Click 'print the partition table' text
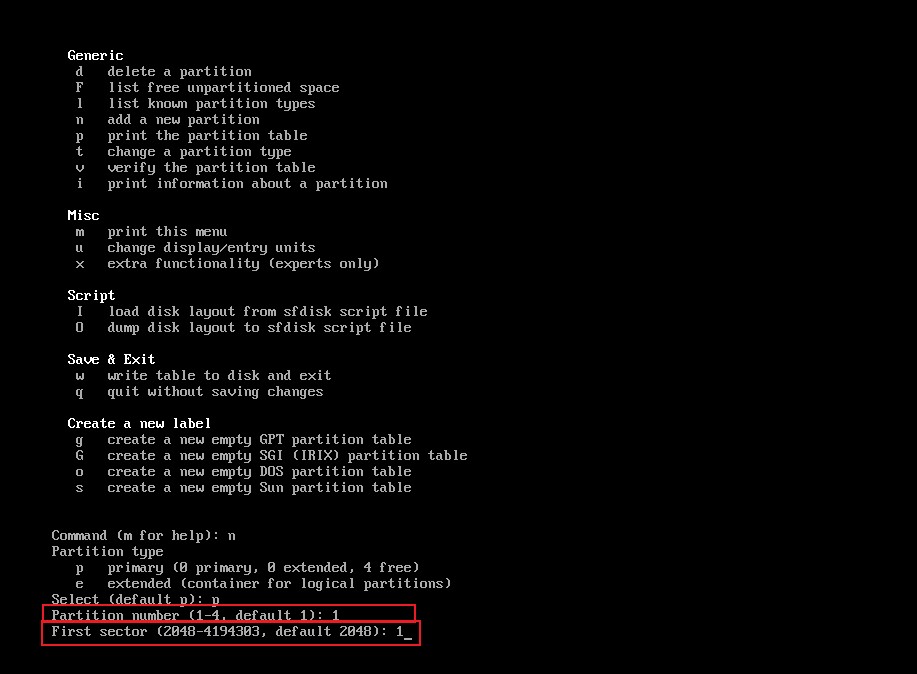 (x=207, y=136)
